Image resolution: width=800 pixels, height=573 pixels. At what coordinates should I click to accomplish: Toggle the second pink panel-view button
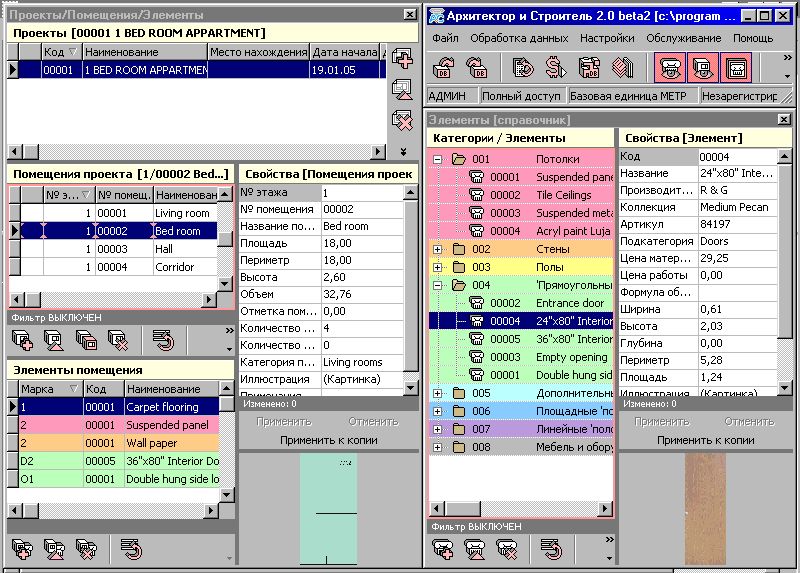pyautogui.click(x=703, y=68)
